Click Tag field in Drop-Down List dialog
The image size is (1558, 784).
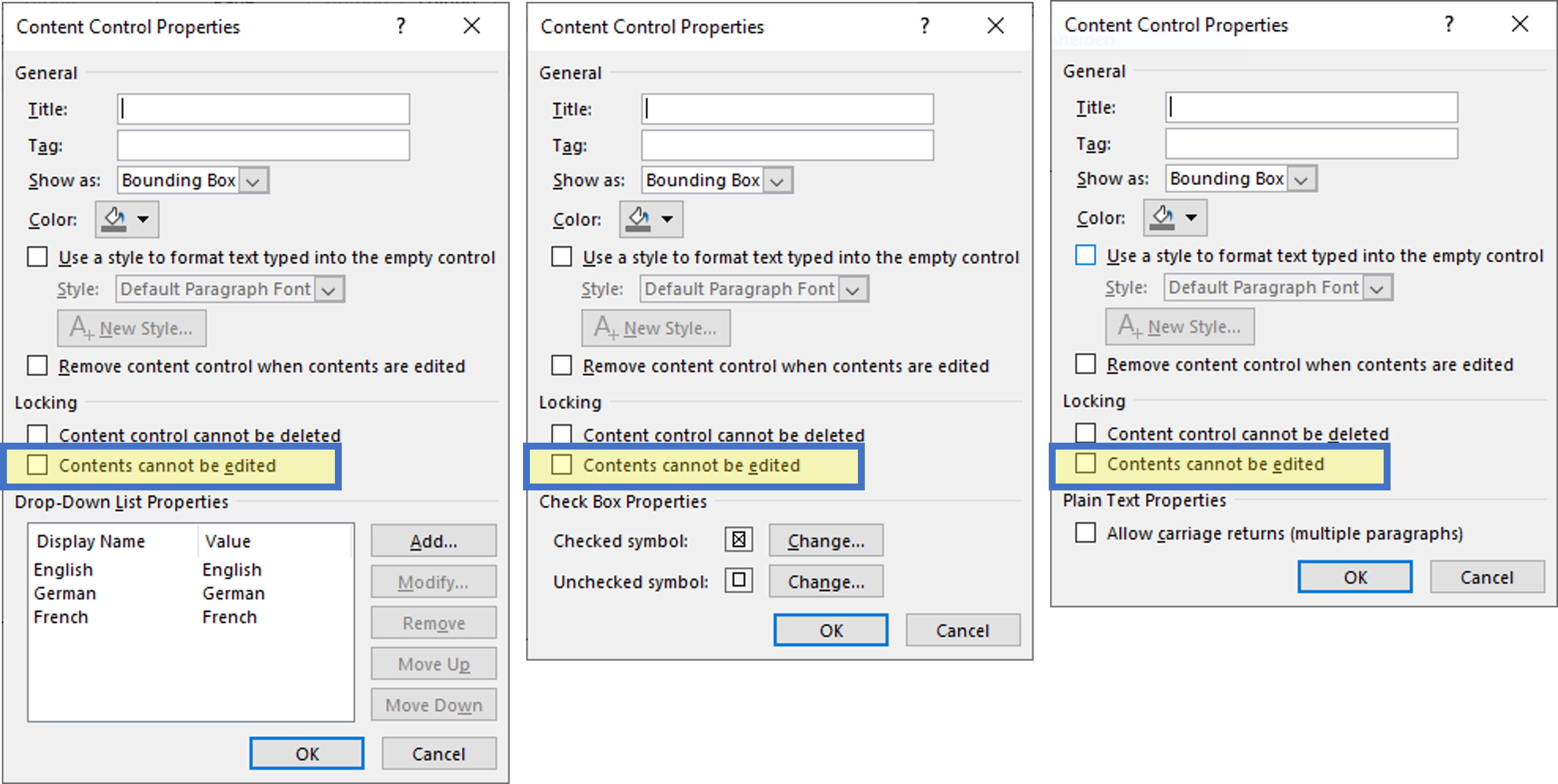(263, 145)
